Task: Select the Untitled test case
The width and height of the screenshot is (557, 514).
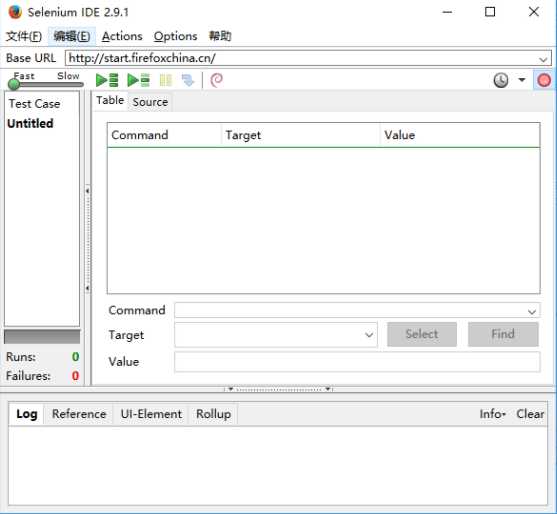Action: click(x=31, y=123)
